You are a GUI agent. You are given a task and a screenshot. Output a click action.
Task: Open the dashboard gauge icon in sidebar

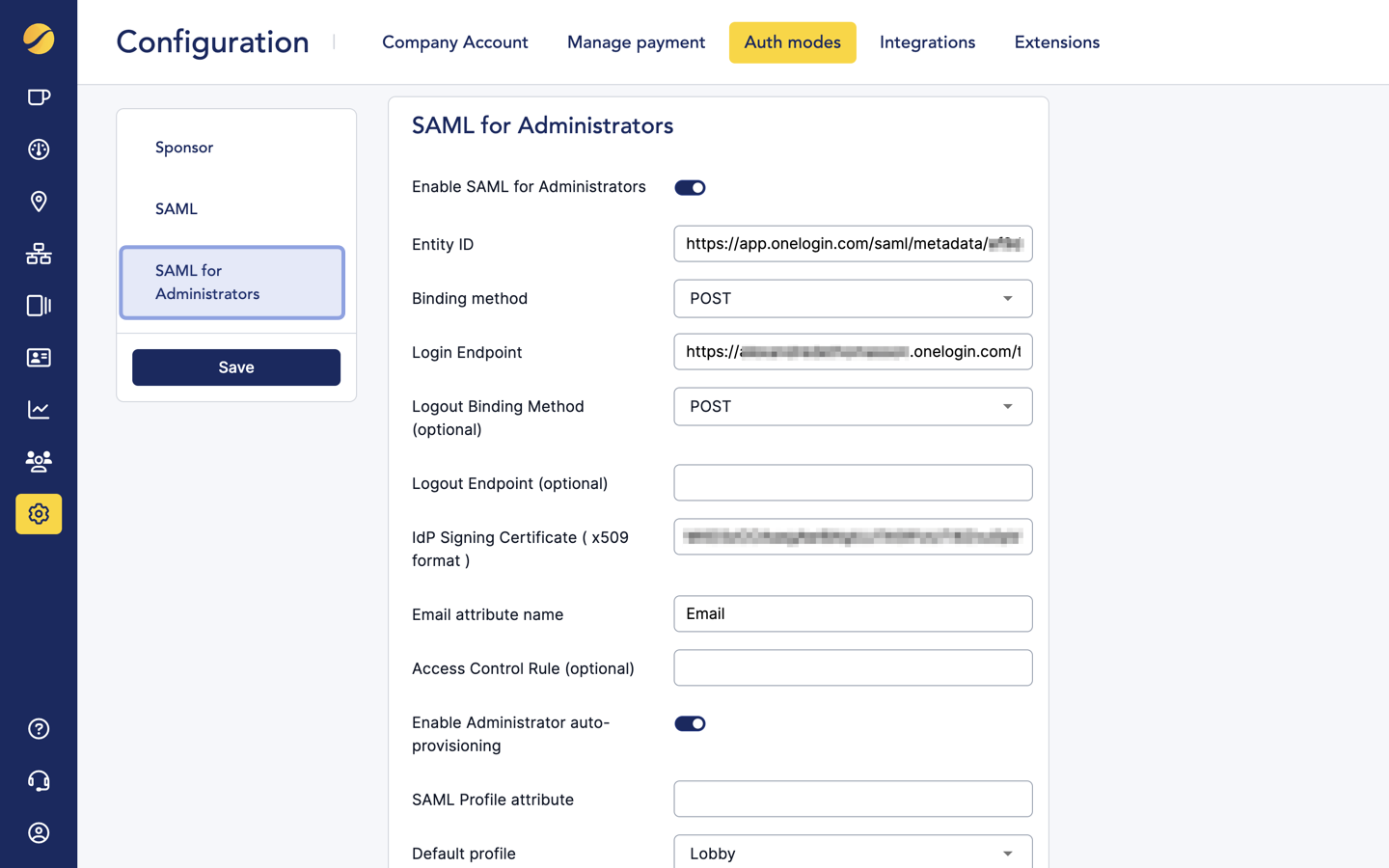(x=39, y=149)
